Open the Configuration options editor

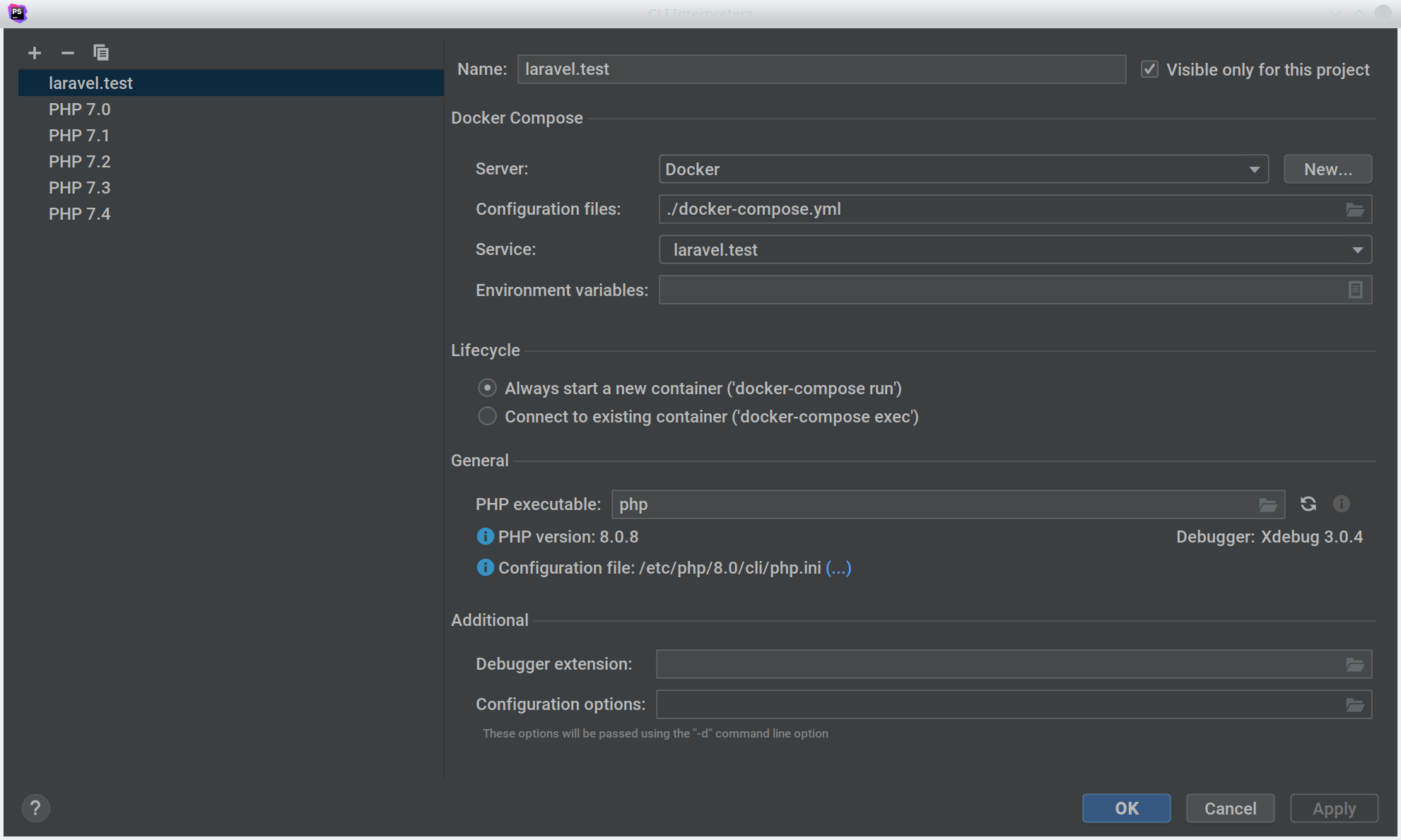click(x=1354, y=704)
